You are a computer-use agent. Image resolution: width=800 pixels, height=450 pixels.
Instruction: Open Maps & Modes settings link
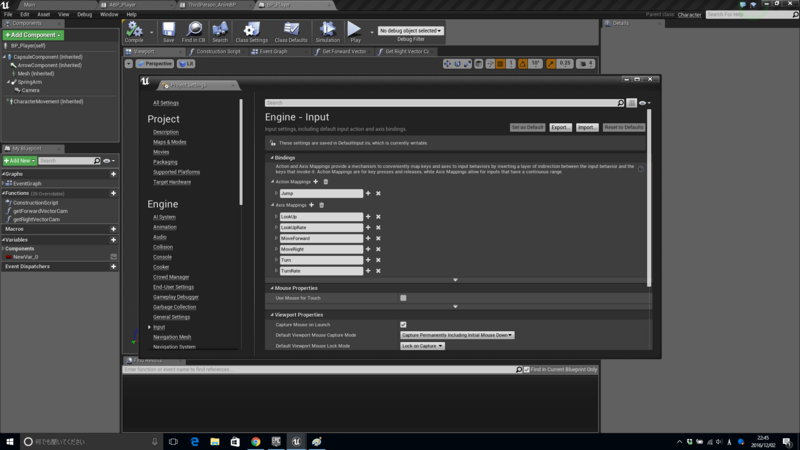pyautogui.click(x=169, y=142)
